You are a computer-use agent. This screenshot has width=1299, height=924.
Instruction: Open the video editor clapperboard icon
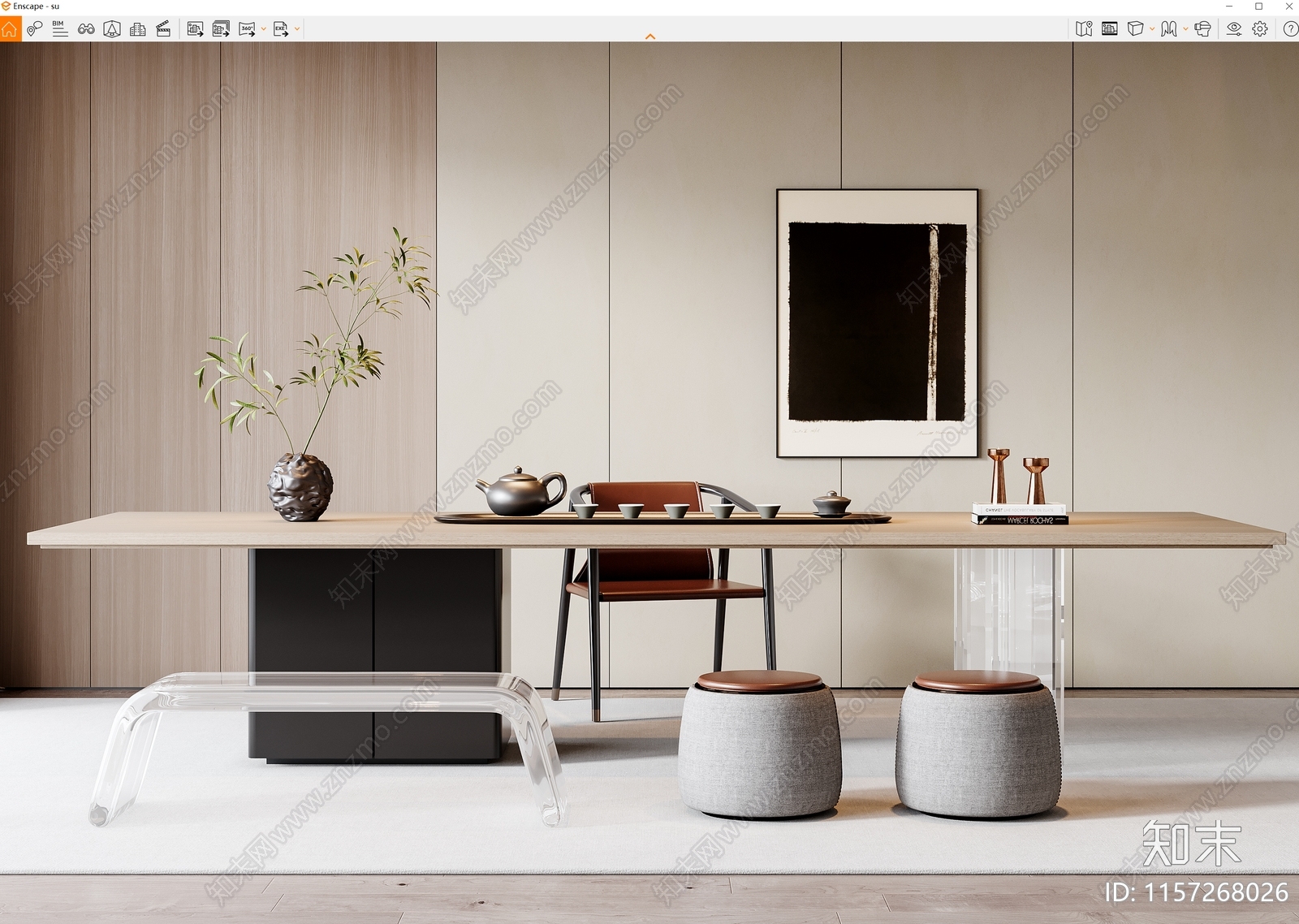(163, 29)
